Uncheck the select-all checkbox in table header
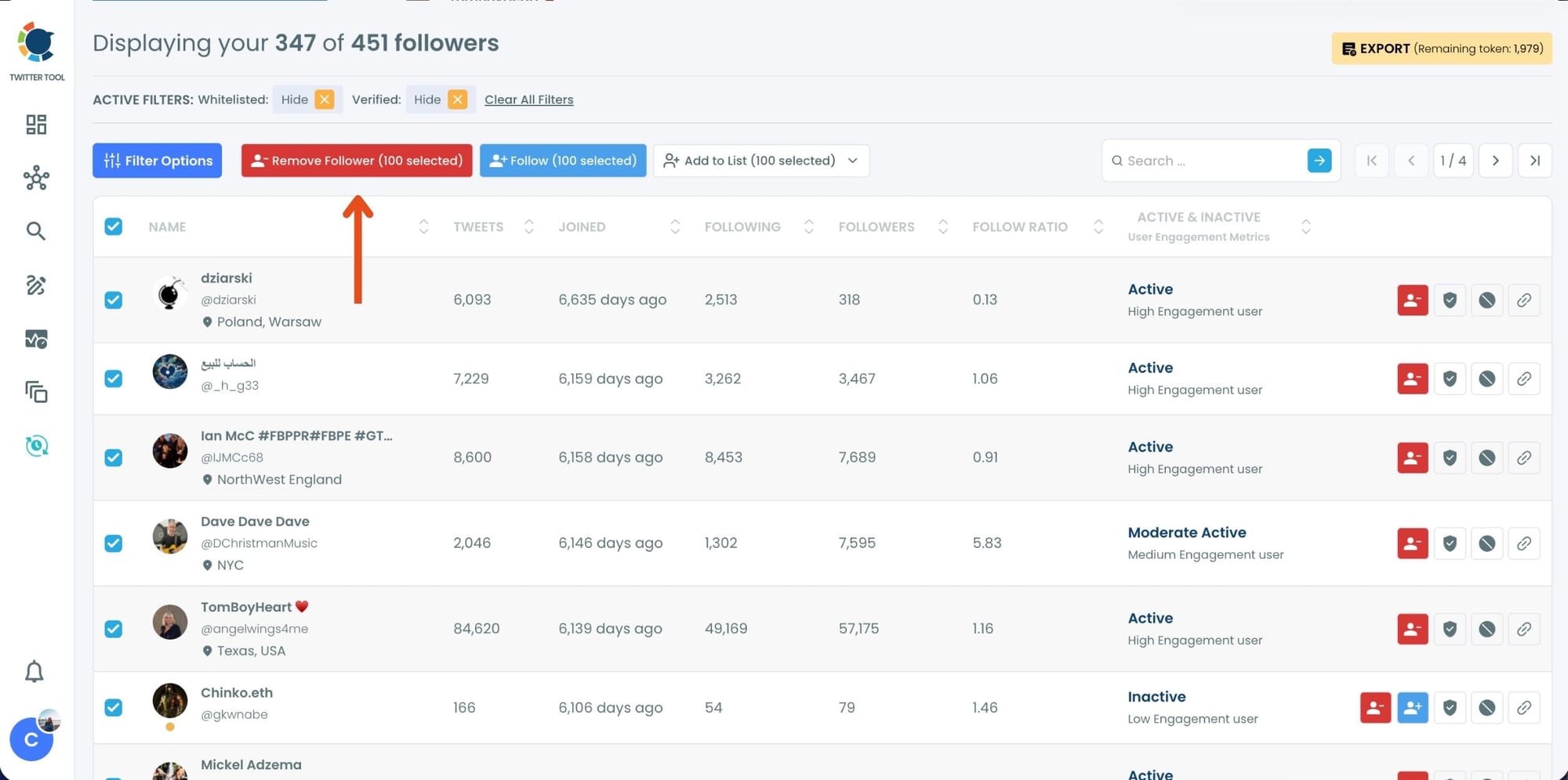The image size is (1568, 780). [x=114, y=226]
